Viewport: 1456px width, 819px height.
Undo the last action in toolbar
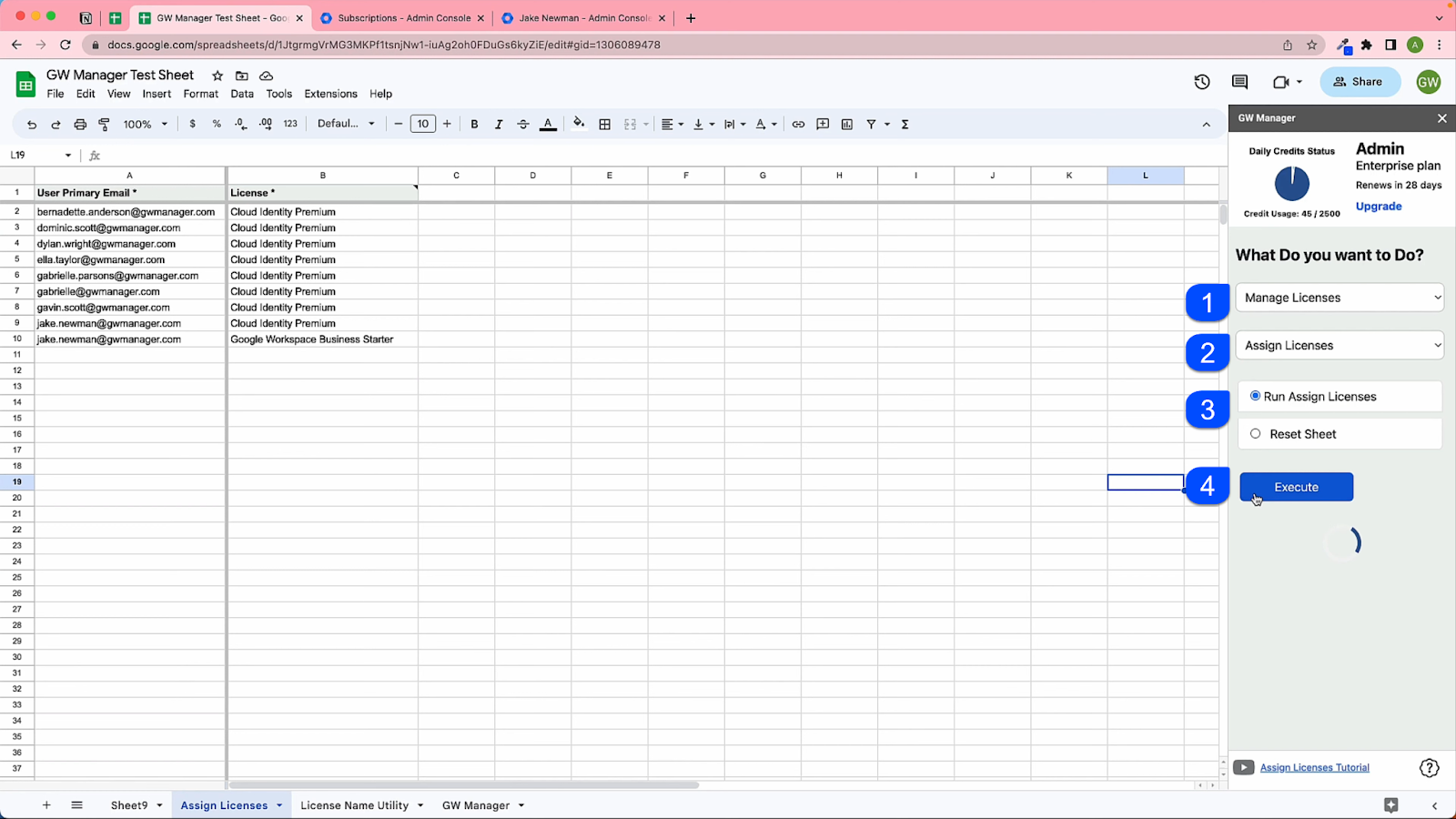(32, 124)
